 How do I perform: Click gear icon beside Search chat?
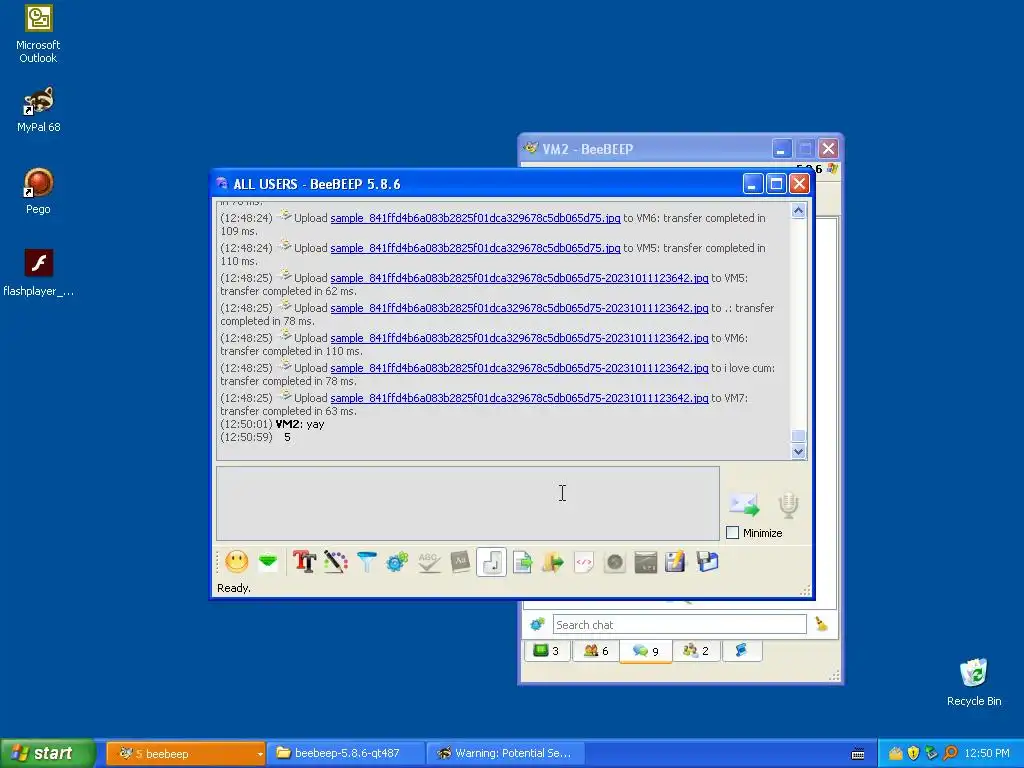[537, 624]
